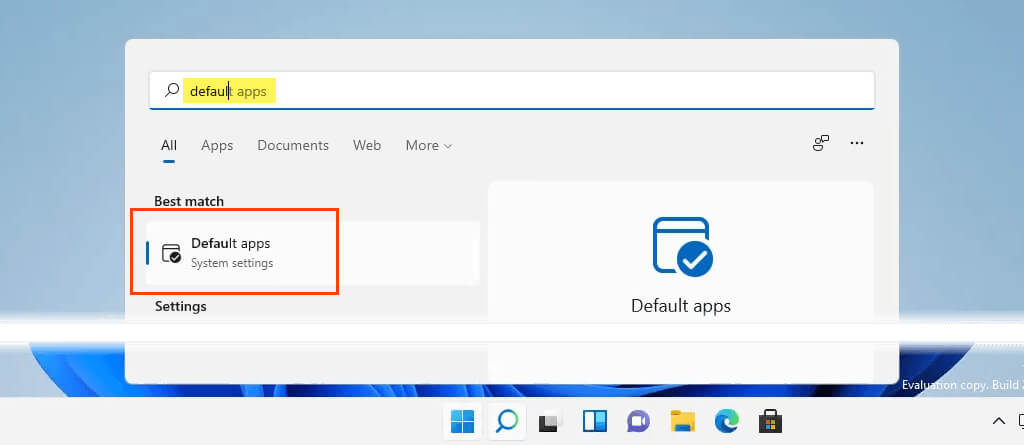Open the three-dot options menu
1024x445 pixels.
point(857,143)
